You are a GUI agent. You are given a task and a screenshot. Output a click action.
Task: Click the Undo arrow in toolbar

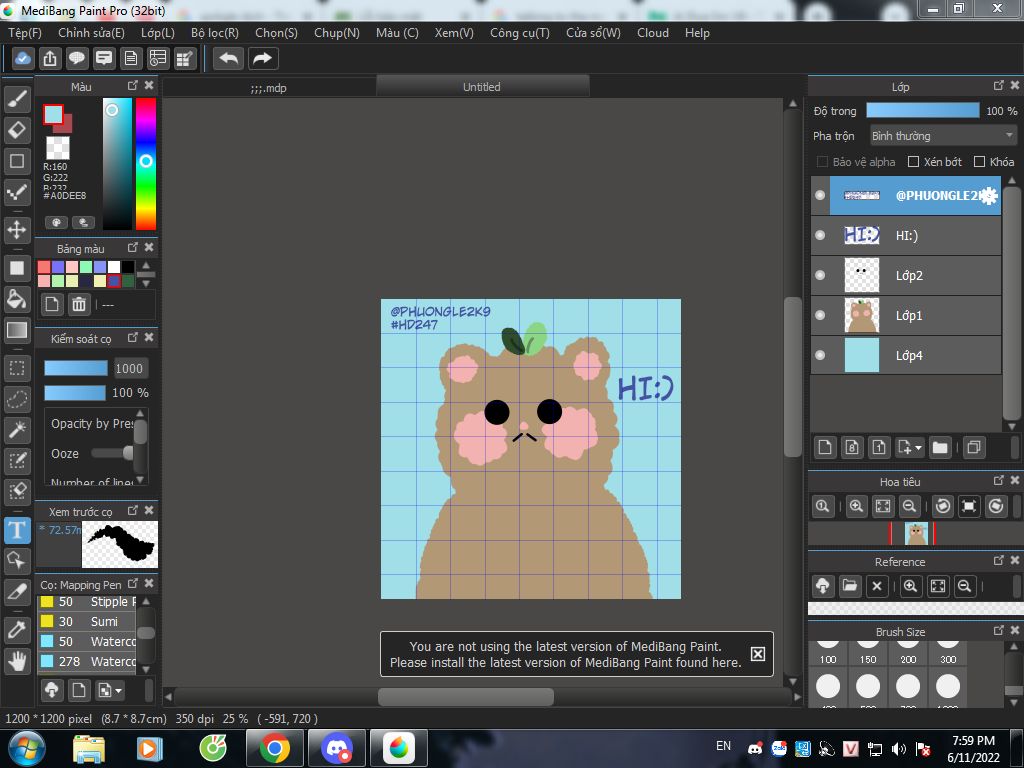(x=228, y=58)
